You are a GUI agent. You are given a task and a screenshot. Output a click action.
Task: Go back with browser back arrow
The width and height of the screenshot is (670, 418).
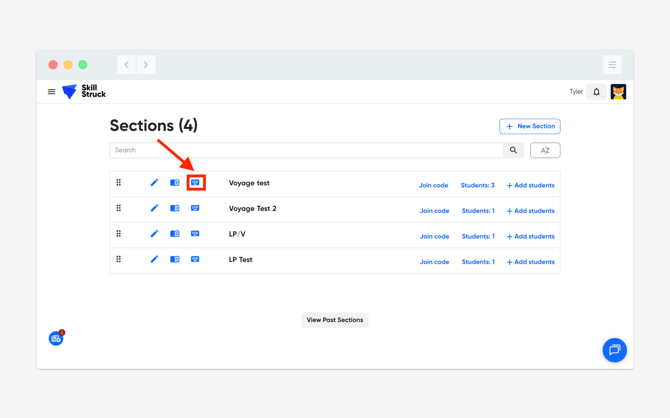127,65
